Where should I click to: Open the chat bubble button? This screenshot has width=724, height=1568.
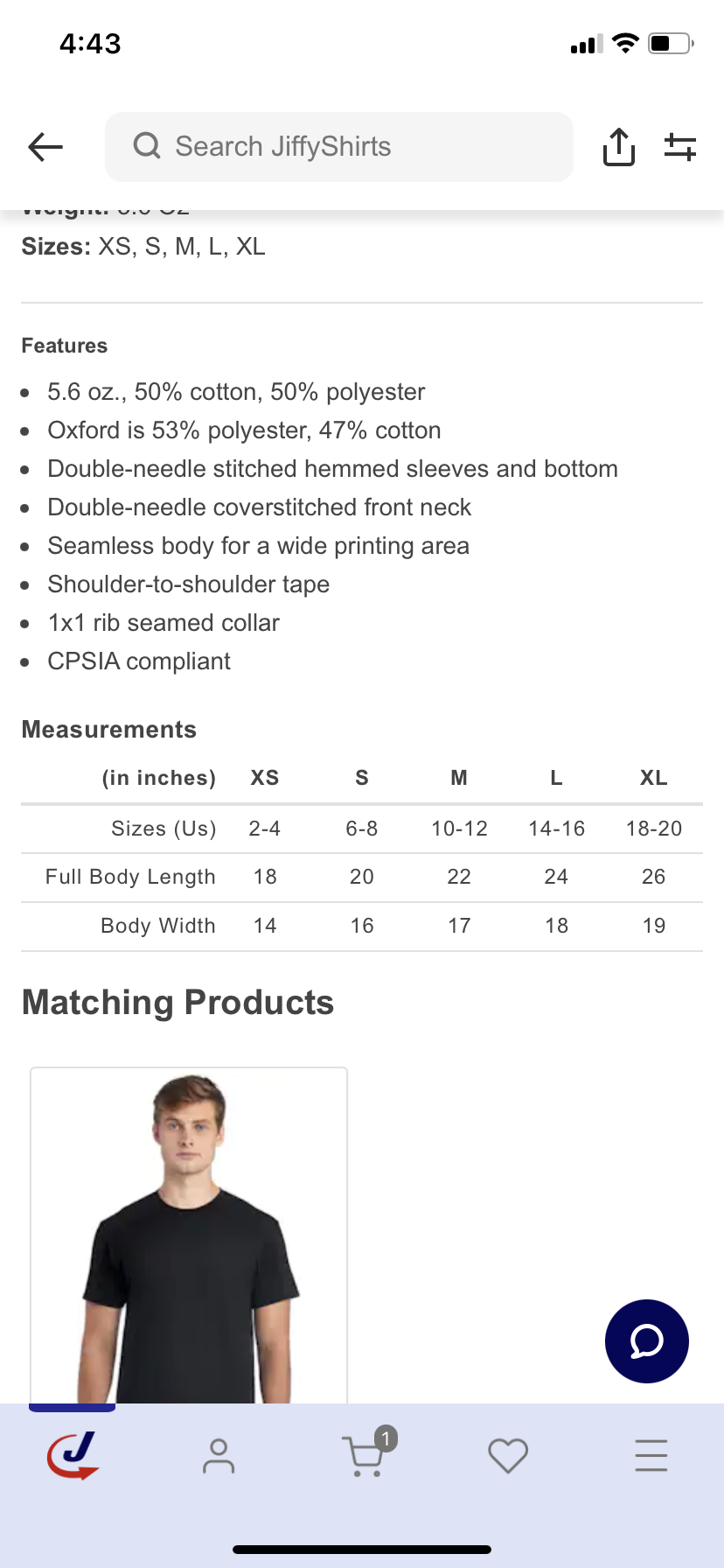click(x=646, y=1341)
